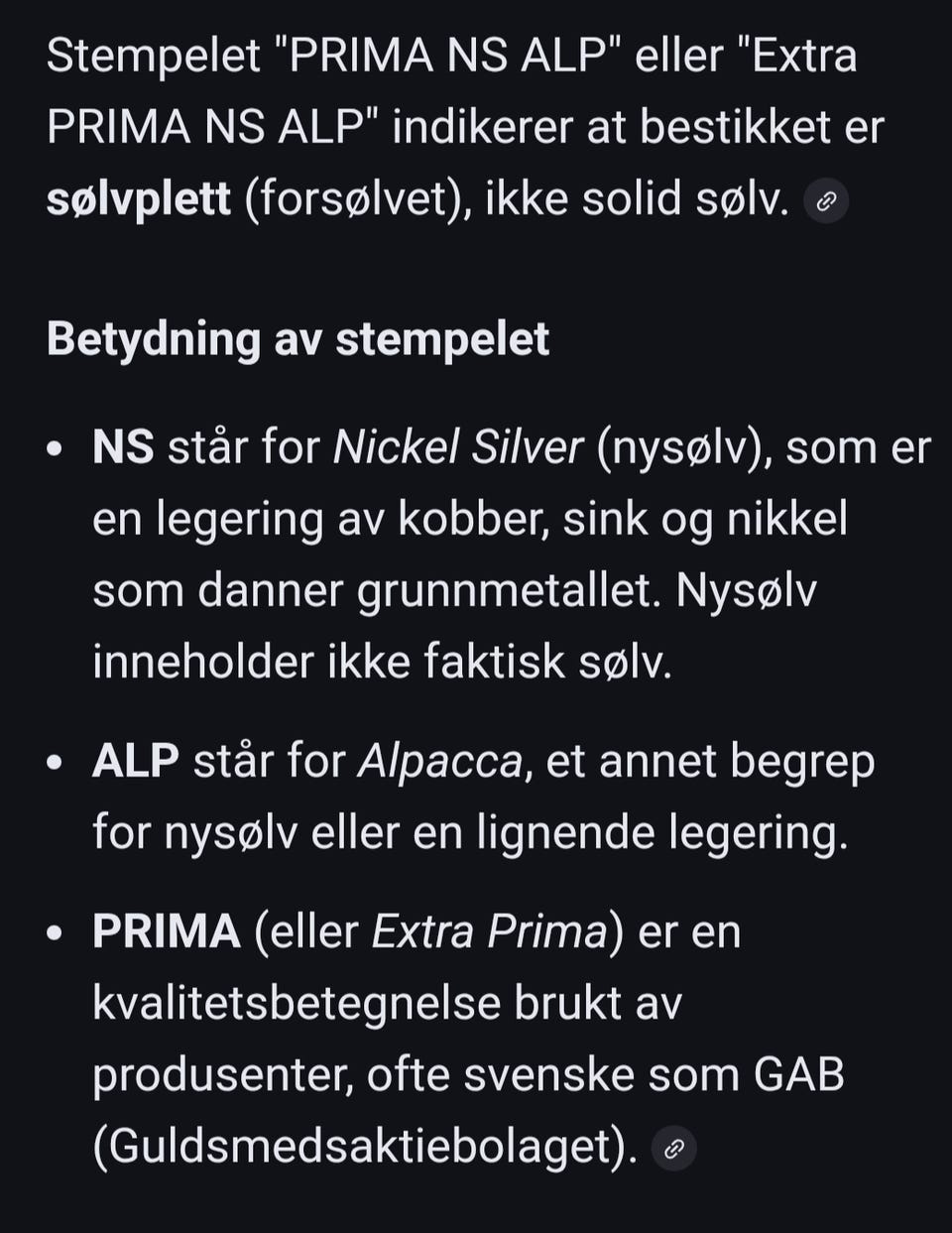
Task: Click the bullet point before "NS står for"
Action: pyautogui.click(x=56, y=449)
